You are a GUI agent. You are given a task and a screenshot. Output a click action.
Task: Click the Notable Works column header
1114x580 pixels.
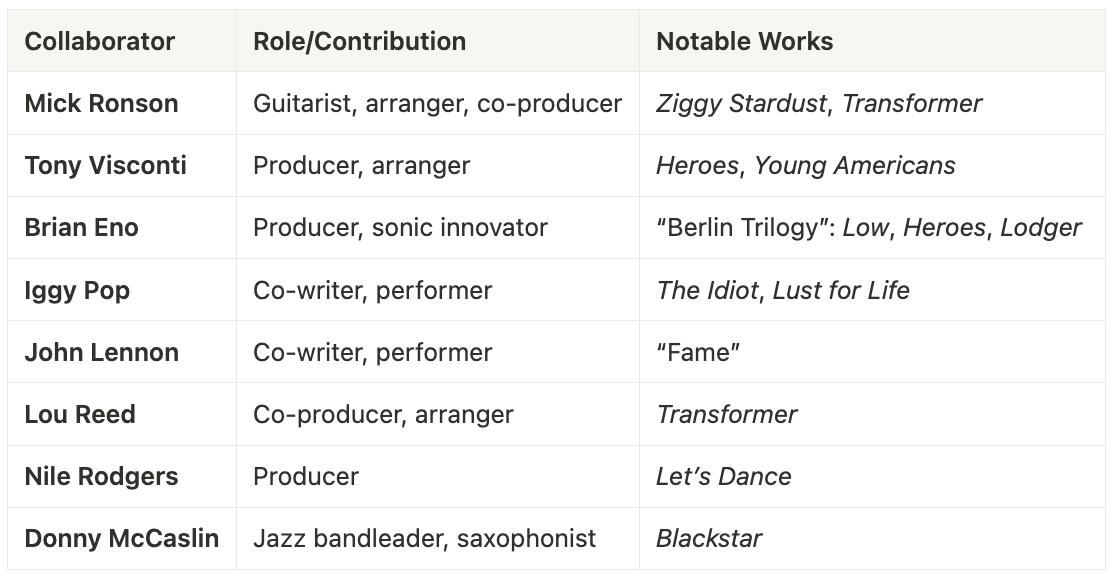coord(872,41)
